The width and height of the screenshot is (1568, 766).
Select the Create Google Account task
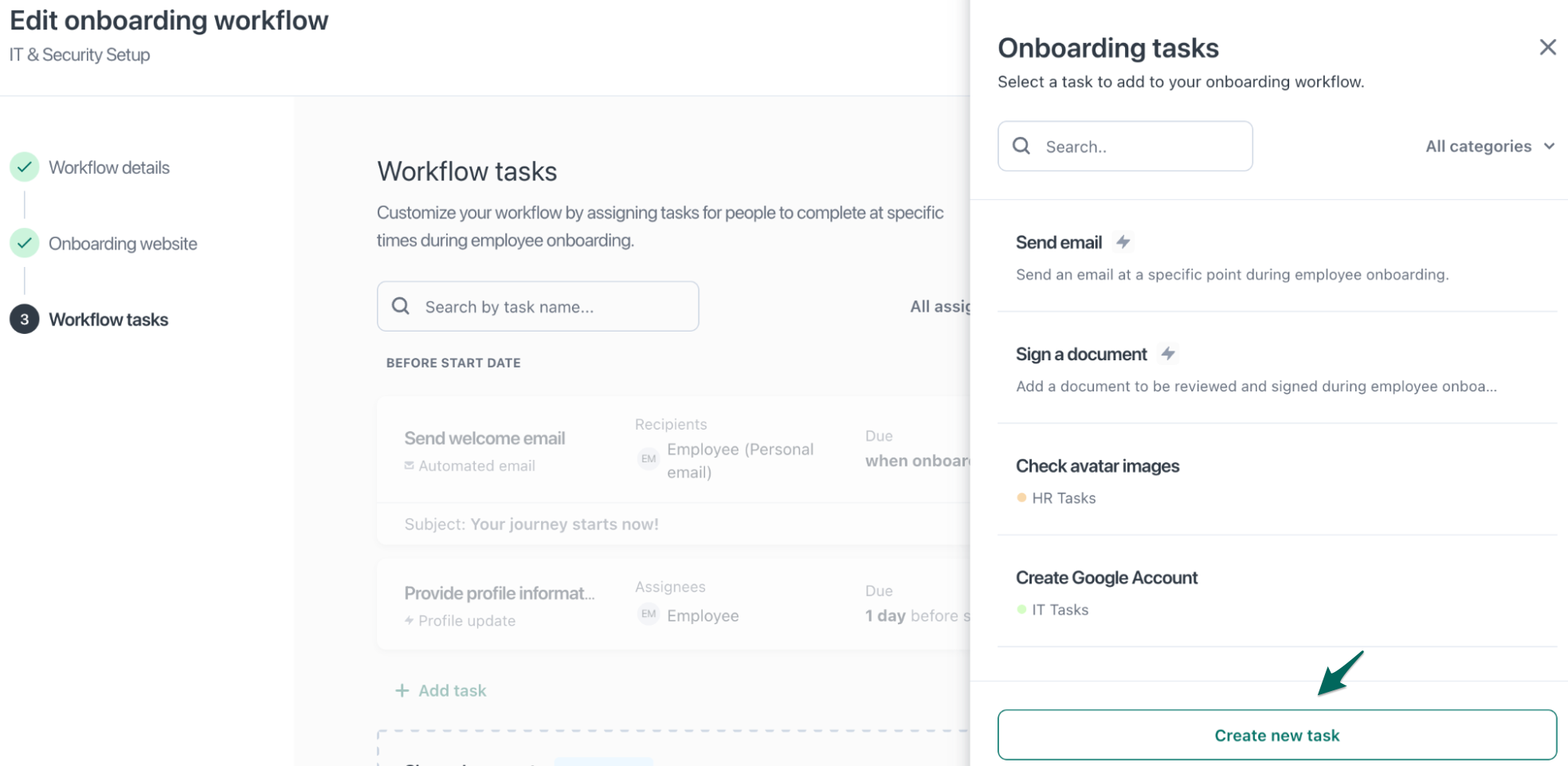click(x=1107, y=577)
